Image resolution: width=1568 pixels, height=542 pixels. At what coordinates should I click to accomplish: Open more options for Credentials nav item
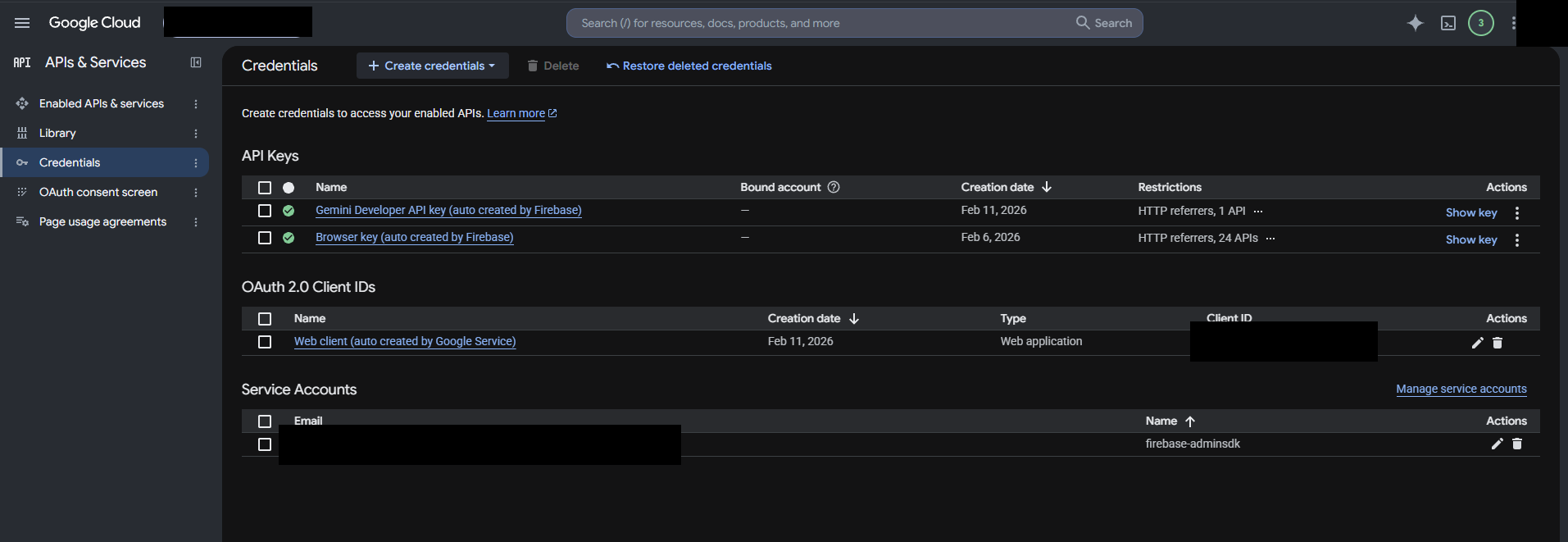click(x=195, y=163)
